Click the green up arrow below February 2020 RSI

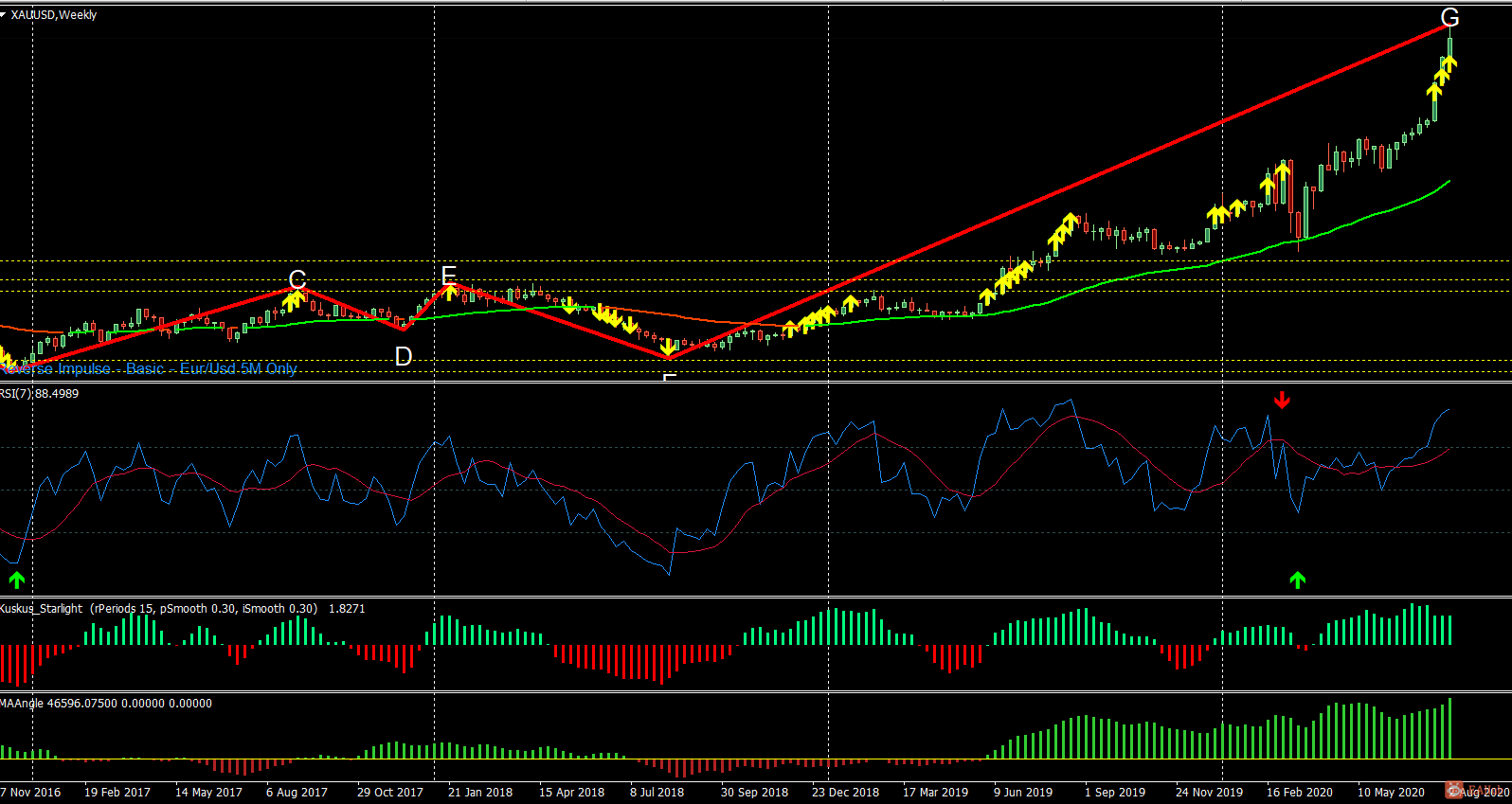coord(1297,580)
